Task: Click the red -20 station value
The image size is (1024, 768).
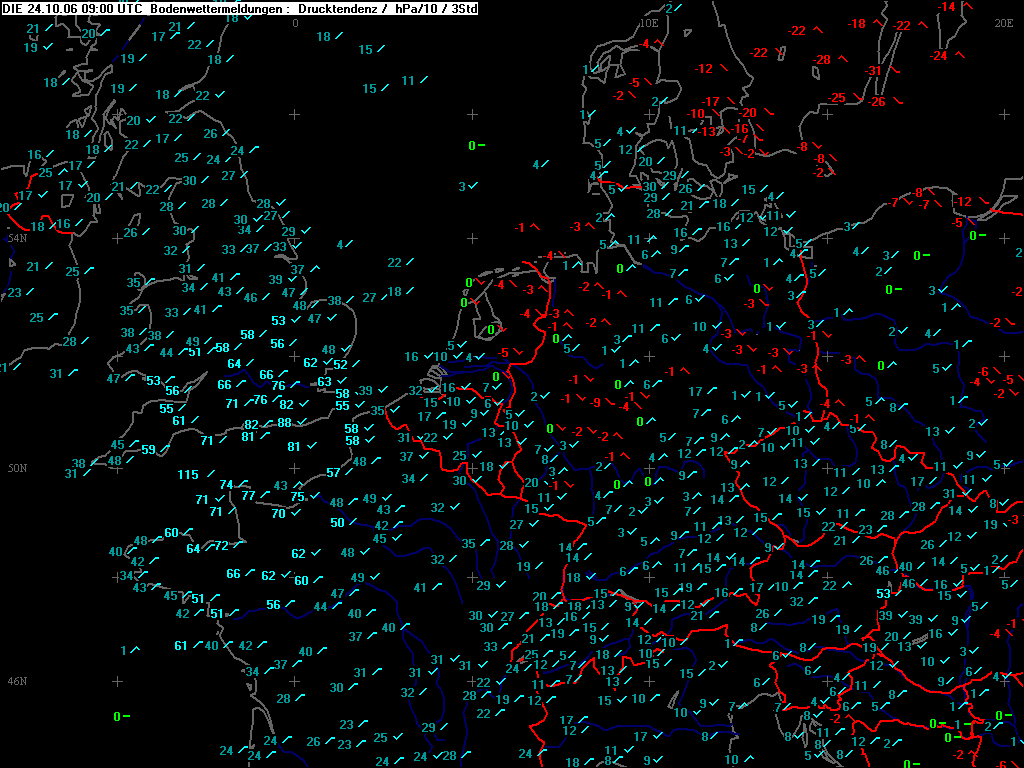Action: (x=747, y=112)
